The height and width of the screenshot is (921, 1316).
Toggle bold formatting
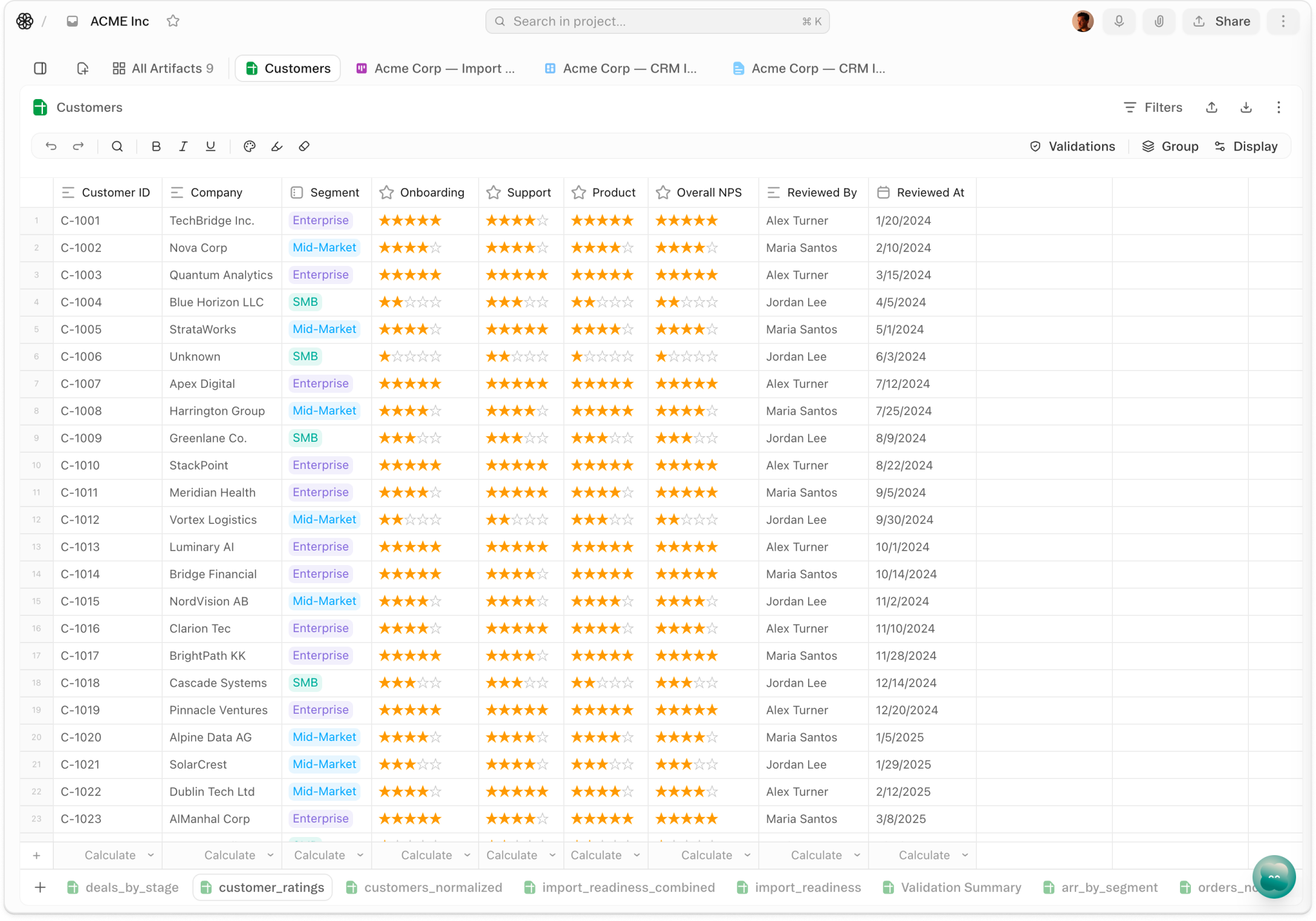pyautogui.click(x=156, y=146)
